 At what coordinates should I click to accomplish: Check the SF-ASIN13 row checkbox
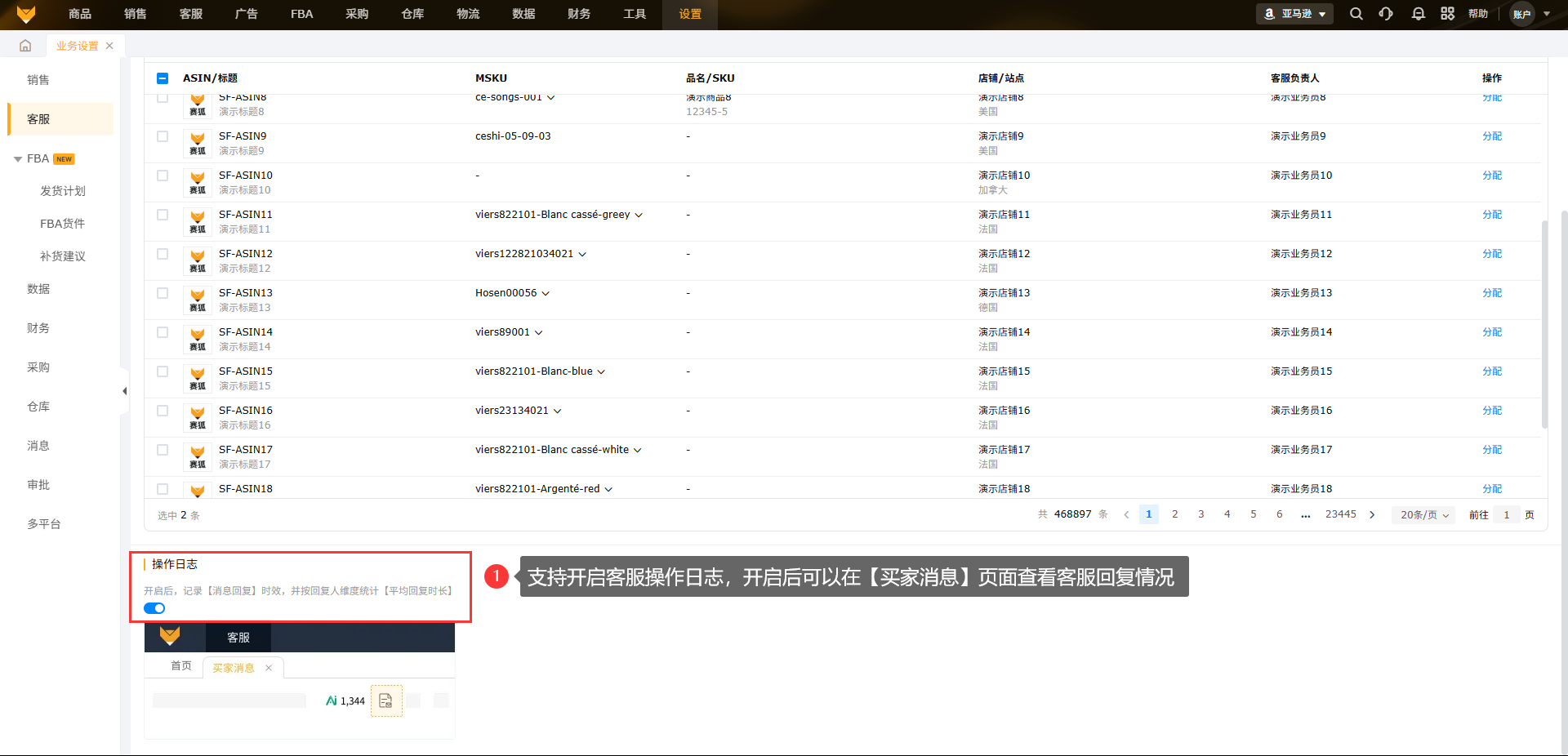pyautogui.click(x=163, y=293)
